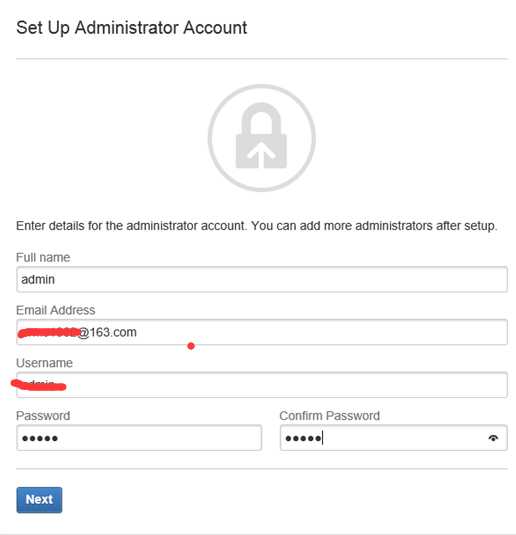Select the Username label text

coord(44,363)
